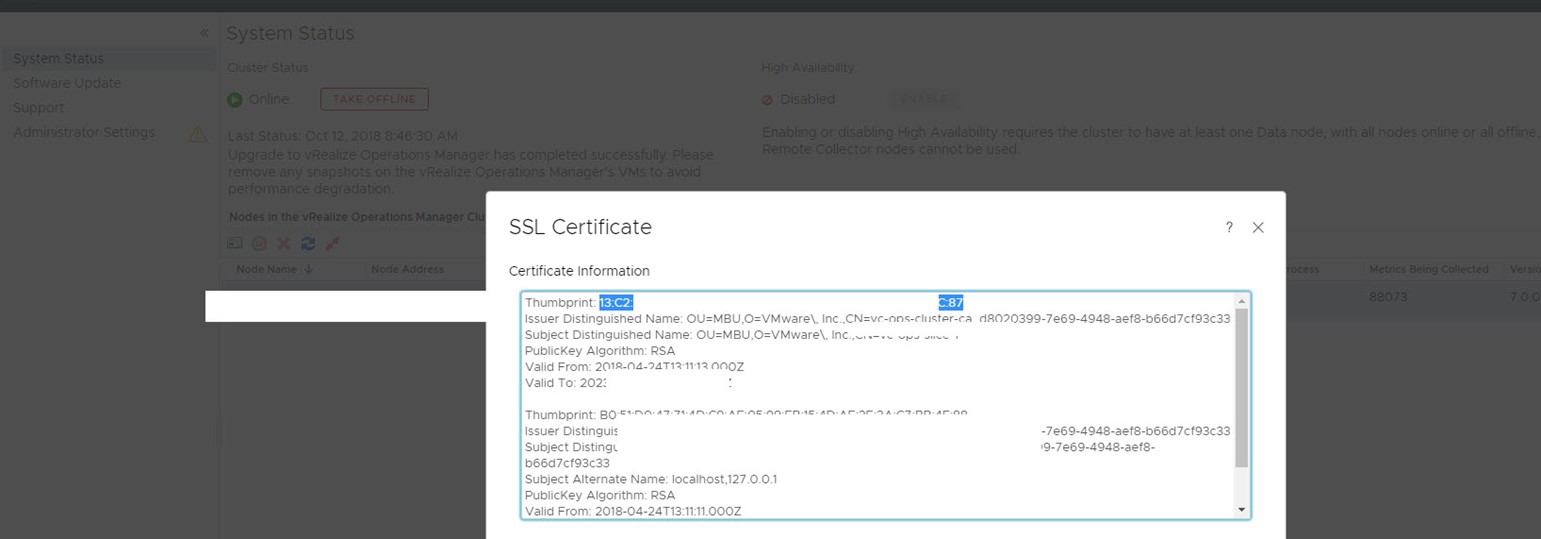Open help with the question mark icon
1541x539 pixels.
tap(1229, 227)
